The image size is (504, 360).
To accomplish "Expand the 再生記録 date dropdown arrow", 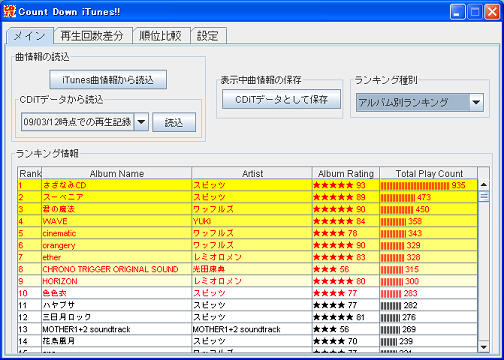I will (x=141, y=122).
